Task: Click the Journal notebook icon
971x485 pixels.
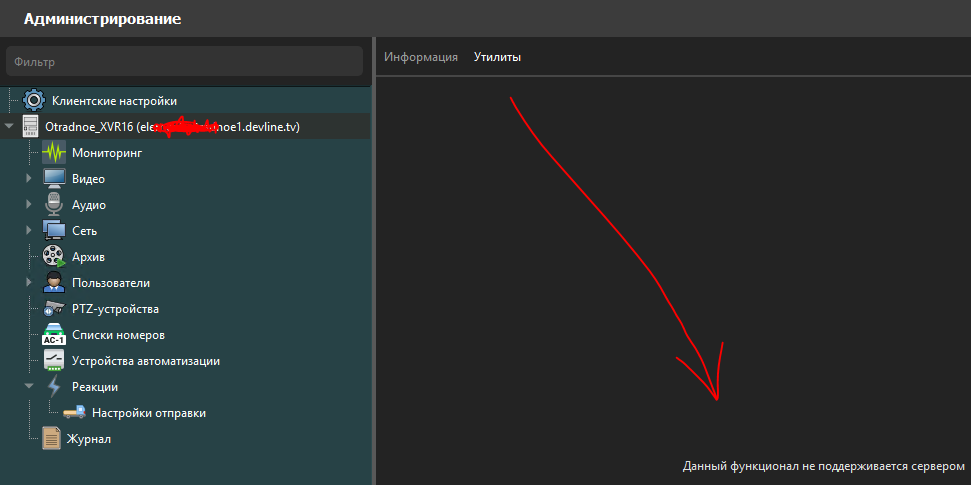Action: (x=51, y=439)
